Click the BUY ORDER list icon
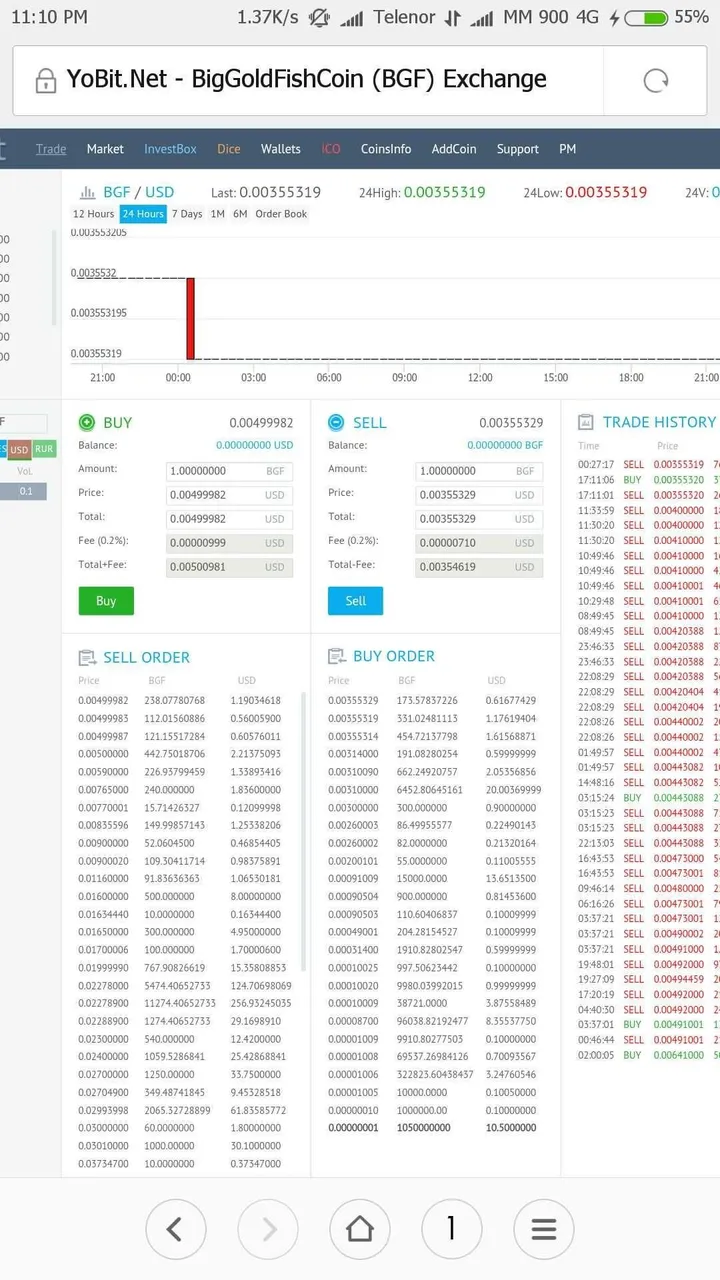Image resolution: width=720 pixels, height=1280 pixels. (336, 657)
